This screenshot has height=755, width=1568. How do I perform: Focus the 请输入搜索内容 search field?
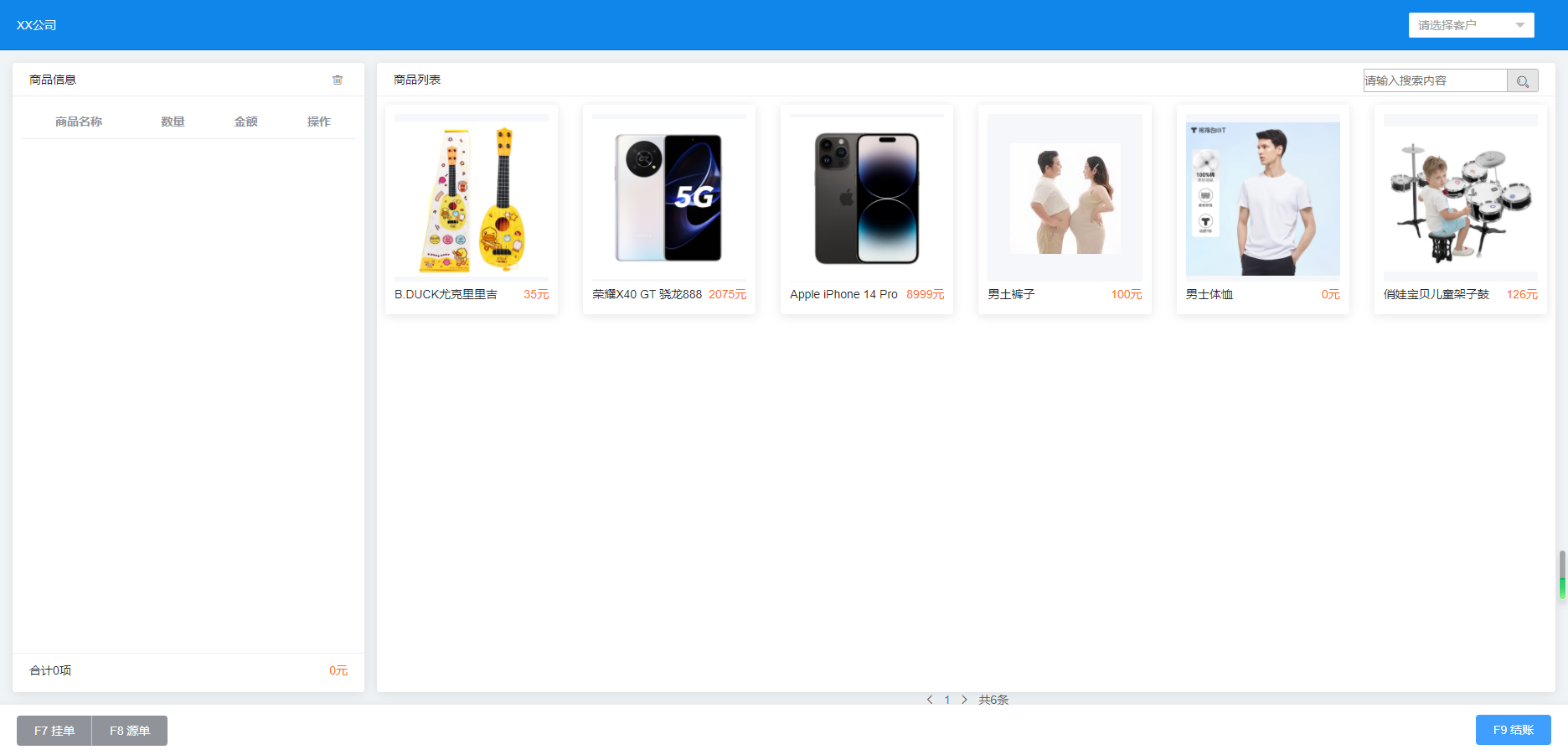pos(1435,80)
